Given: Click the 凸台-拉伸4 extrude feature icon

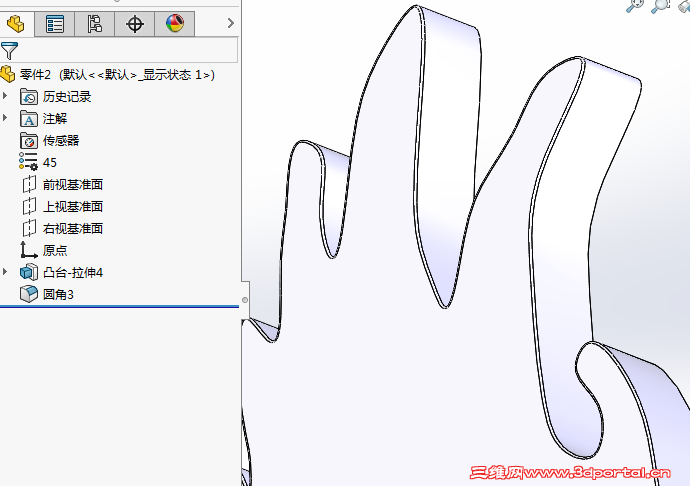Looking at the screenshot, I should pyautogui.click(x=29, y=272).
